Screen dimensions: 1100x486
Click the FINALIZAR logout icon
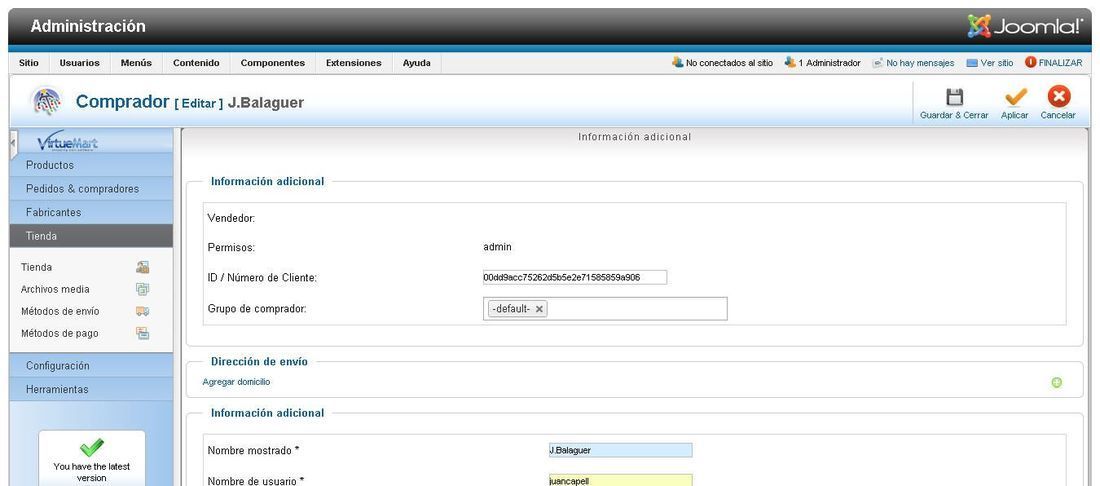tap(1031, 62)
